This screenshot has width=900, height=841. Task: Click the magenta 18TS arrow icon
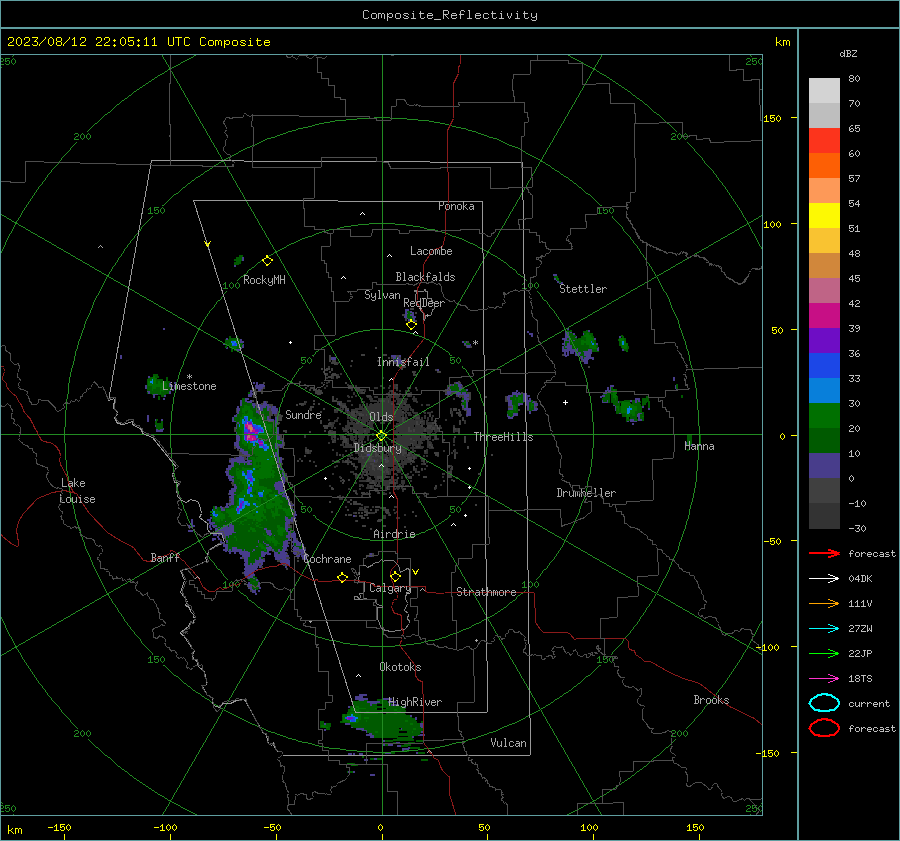tap(824, 679)
